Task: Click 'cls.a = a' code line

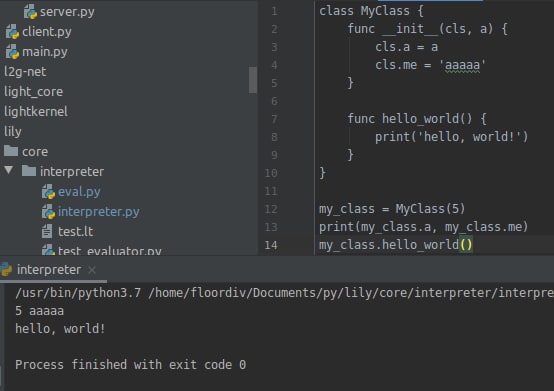Action: coord(406,47)
